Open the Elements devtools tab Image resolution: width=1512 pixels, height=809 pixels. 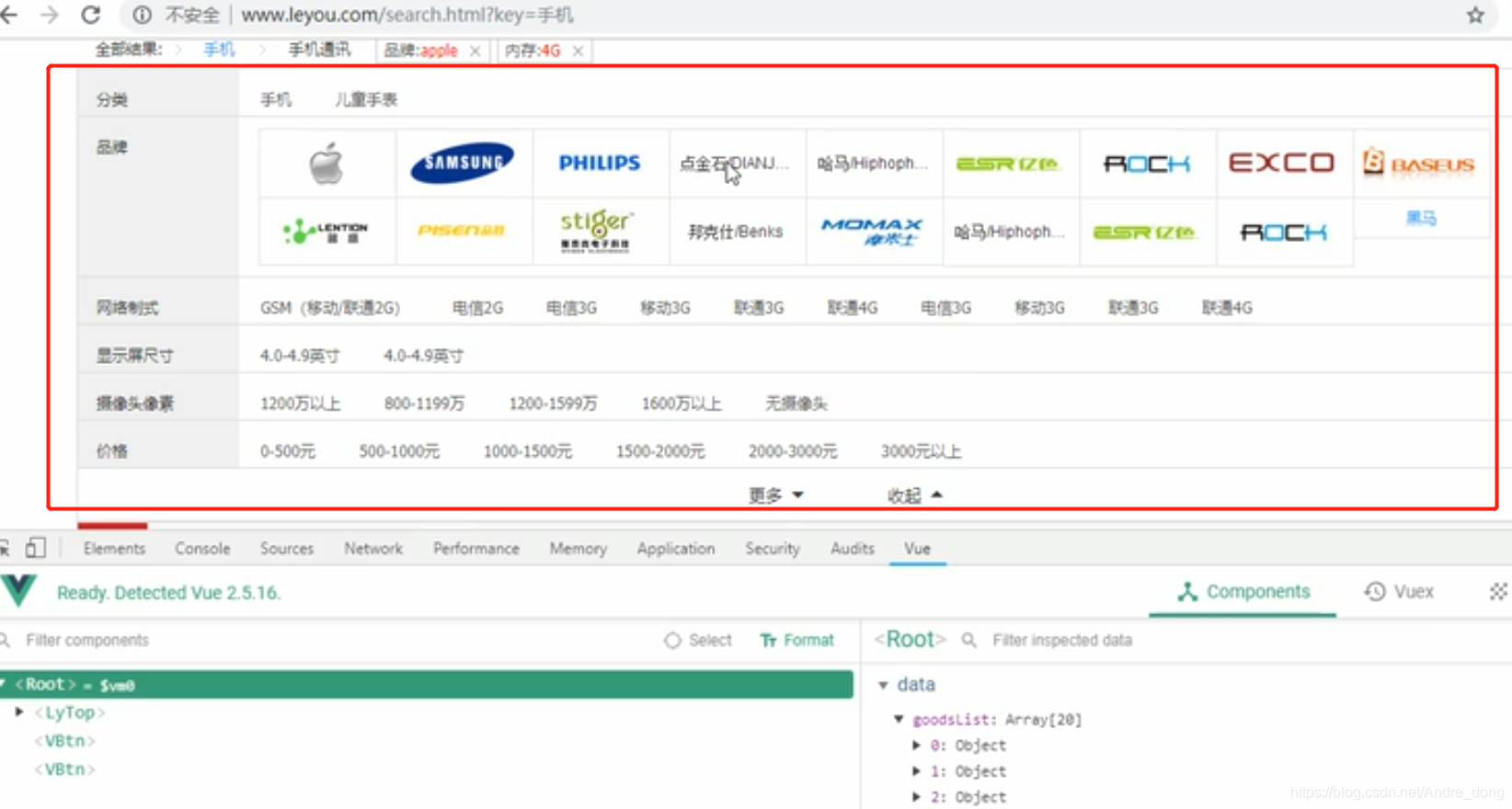click(x=114, y=548)
